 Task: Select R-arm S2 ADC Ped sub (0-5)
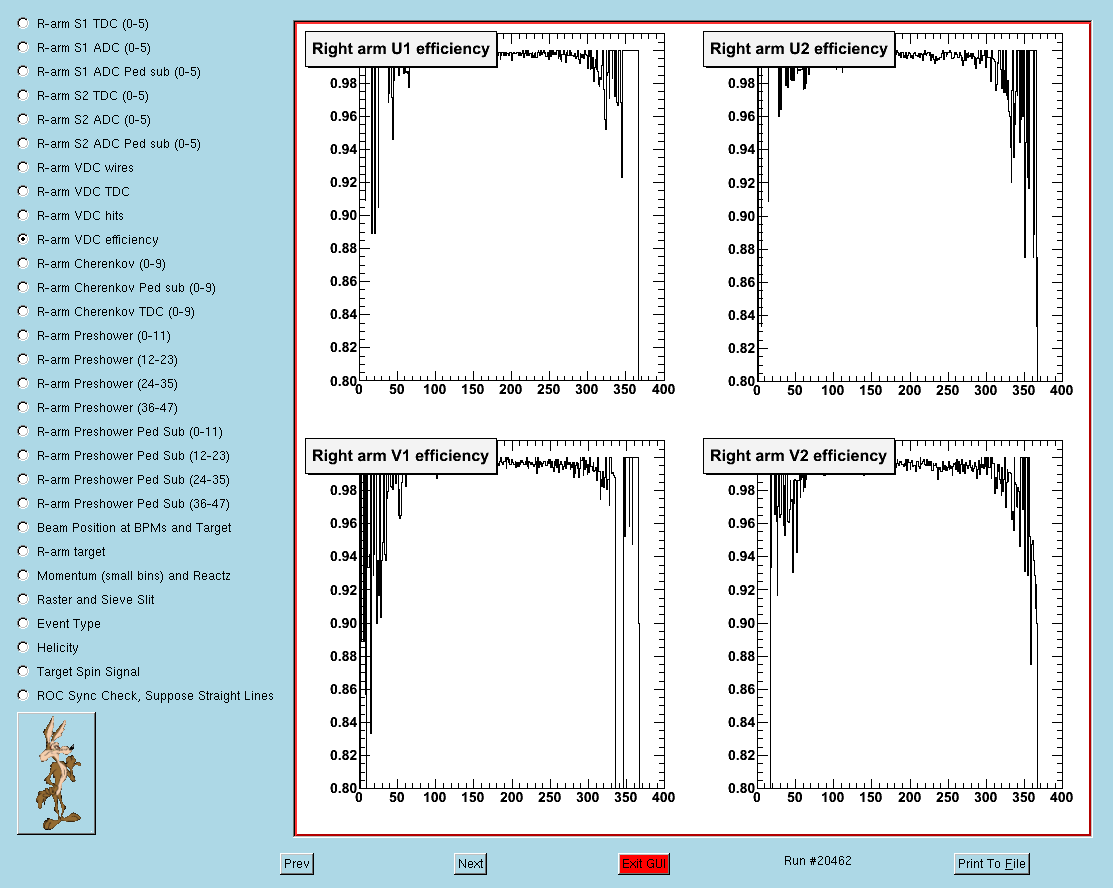point(23,143)
